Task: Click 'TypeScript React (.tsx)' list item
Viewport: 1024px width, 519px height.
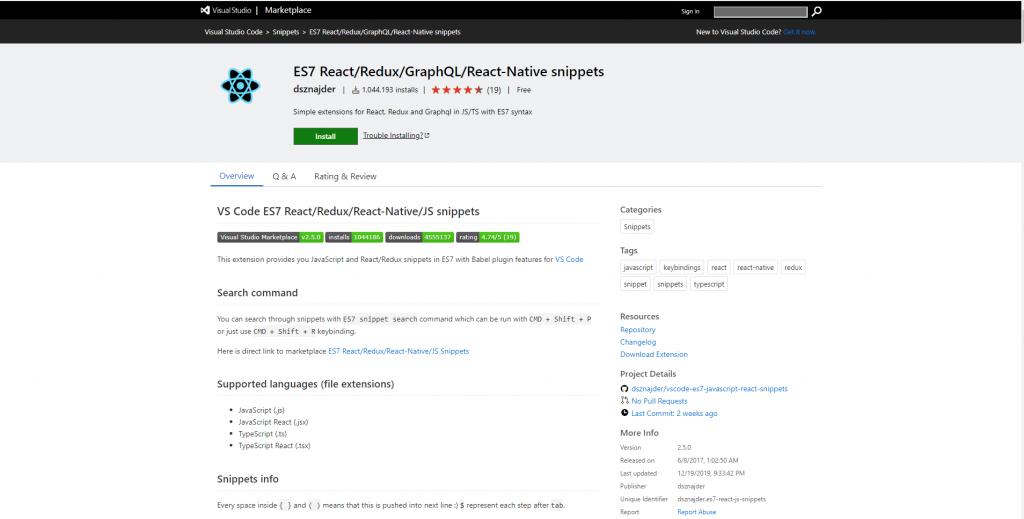Action: coord(274,446)
